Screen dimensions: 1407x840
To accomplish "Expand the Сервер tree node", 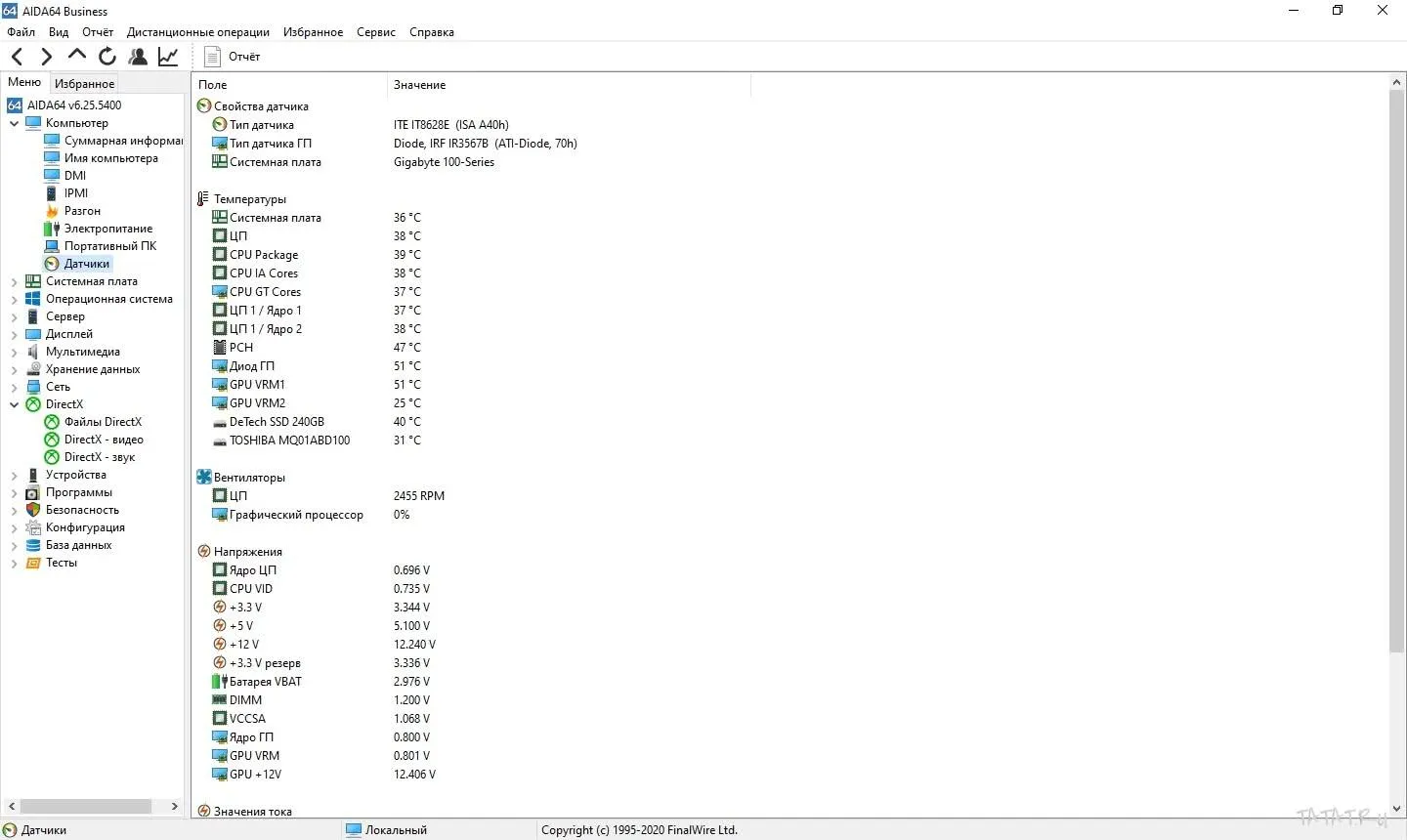I will coord(14,316).
